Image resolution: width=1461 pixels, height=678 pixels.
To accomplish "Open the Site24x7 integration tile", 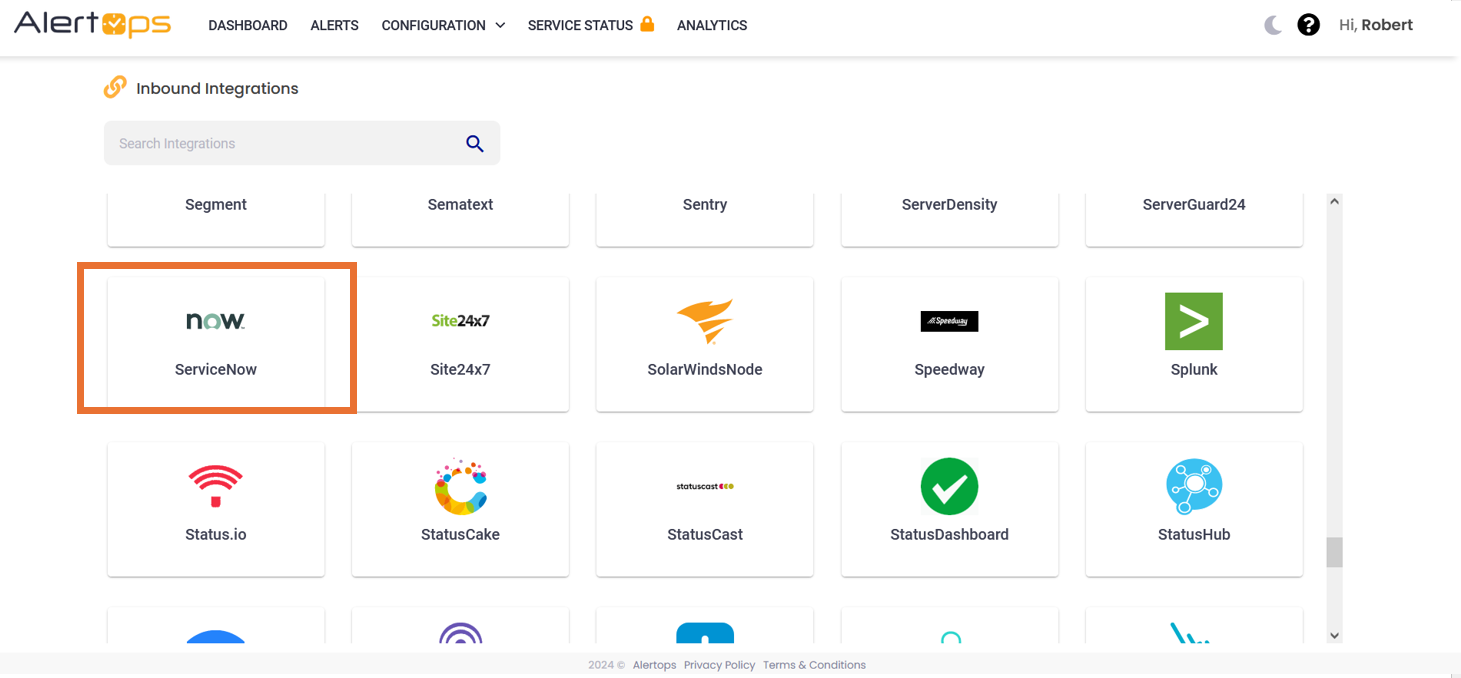I will (460, 343).
